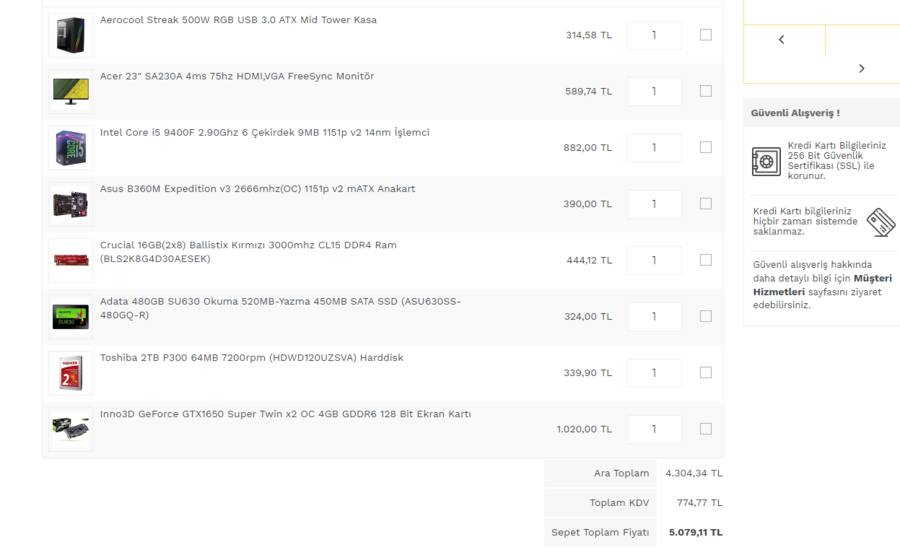Select the Intel Core i5 9400F checkbox
The image size is (900, 550).
[x=706, y=147]
